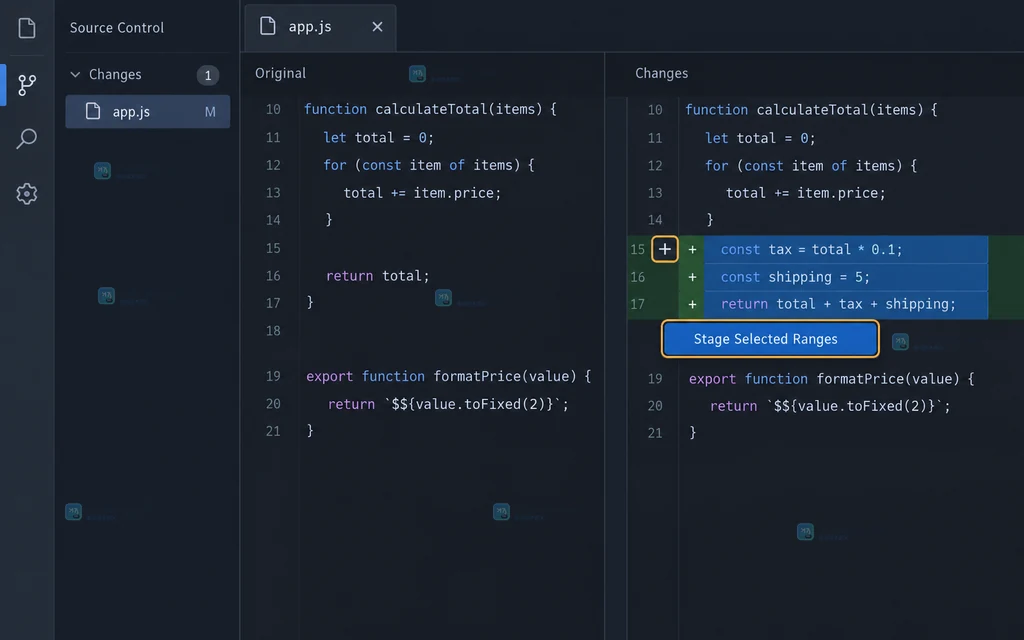Click Stage Selected Ranges button

click(770, 339)
